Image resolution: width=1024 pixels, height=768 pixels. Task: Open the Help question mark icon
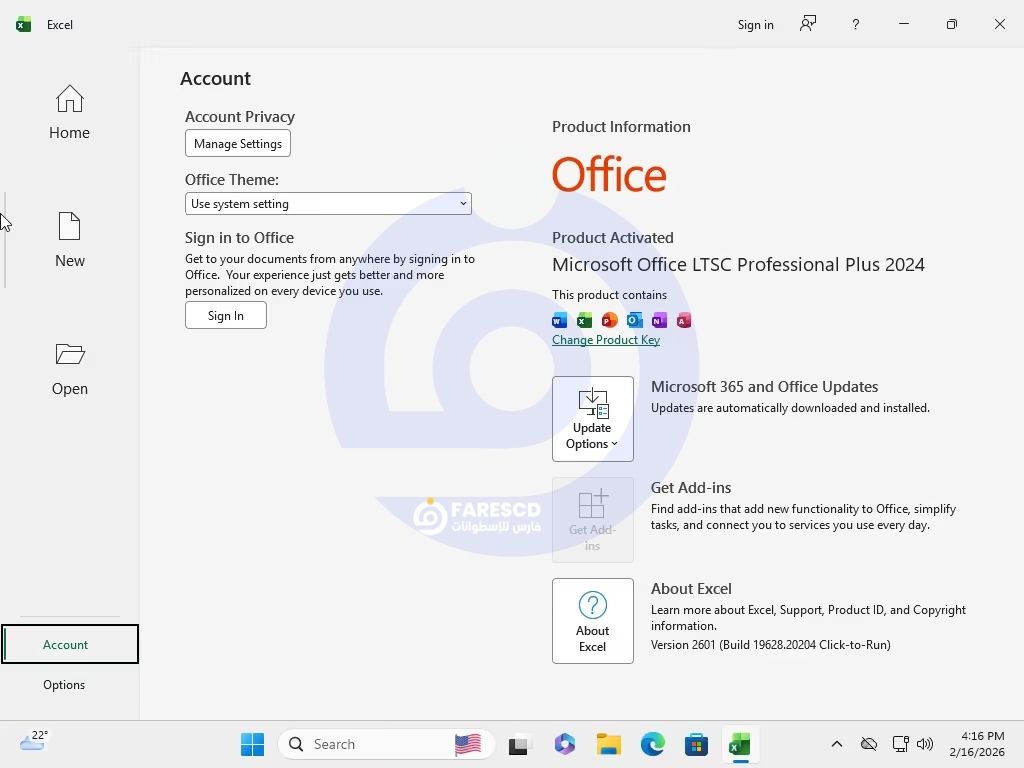point(855,24)
